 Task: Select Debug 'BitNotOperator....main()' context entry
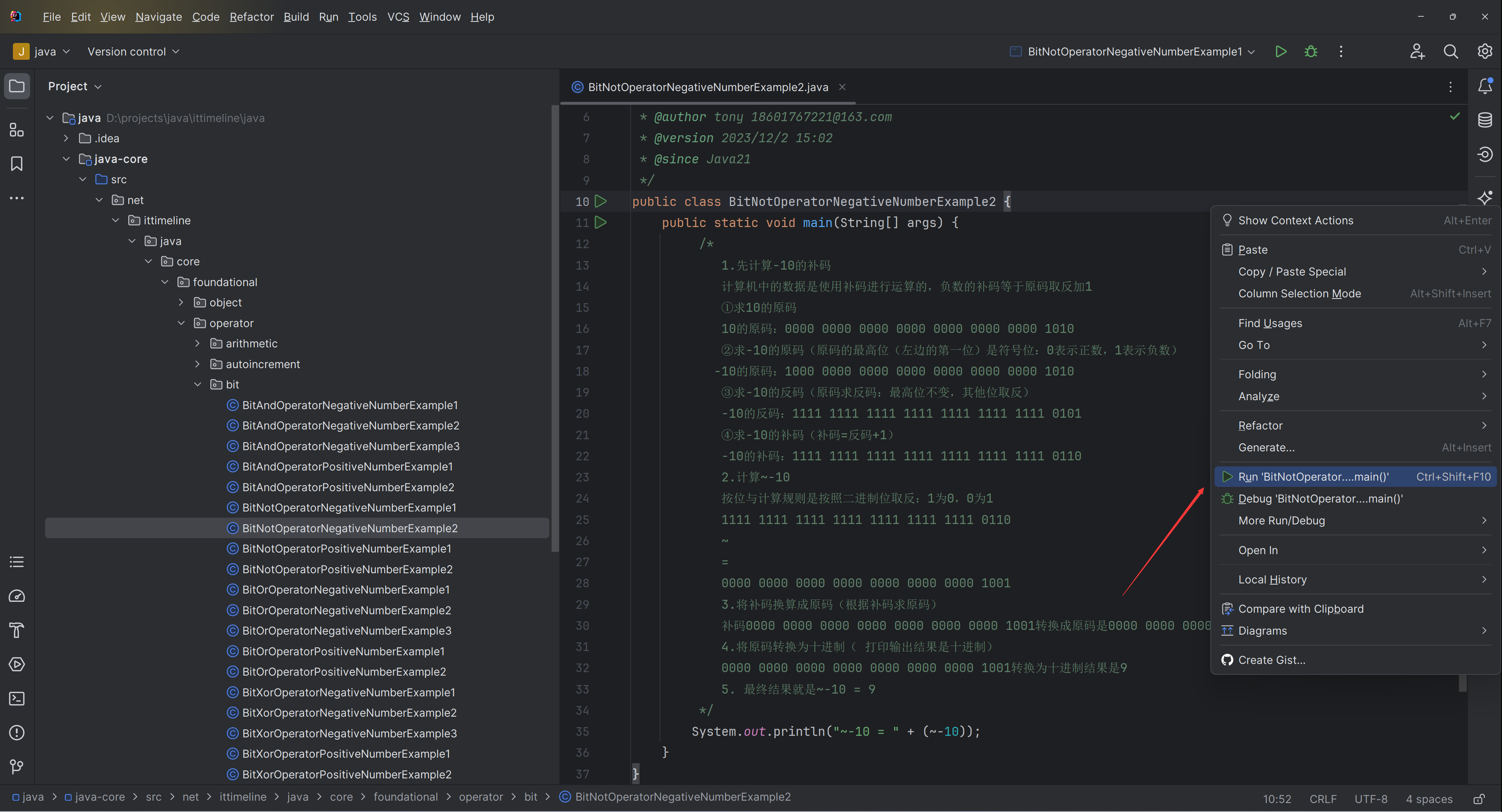[x=1356, y=498]
